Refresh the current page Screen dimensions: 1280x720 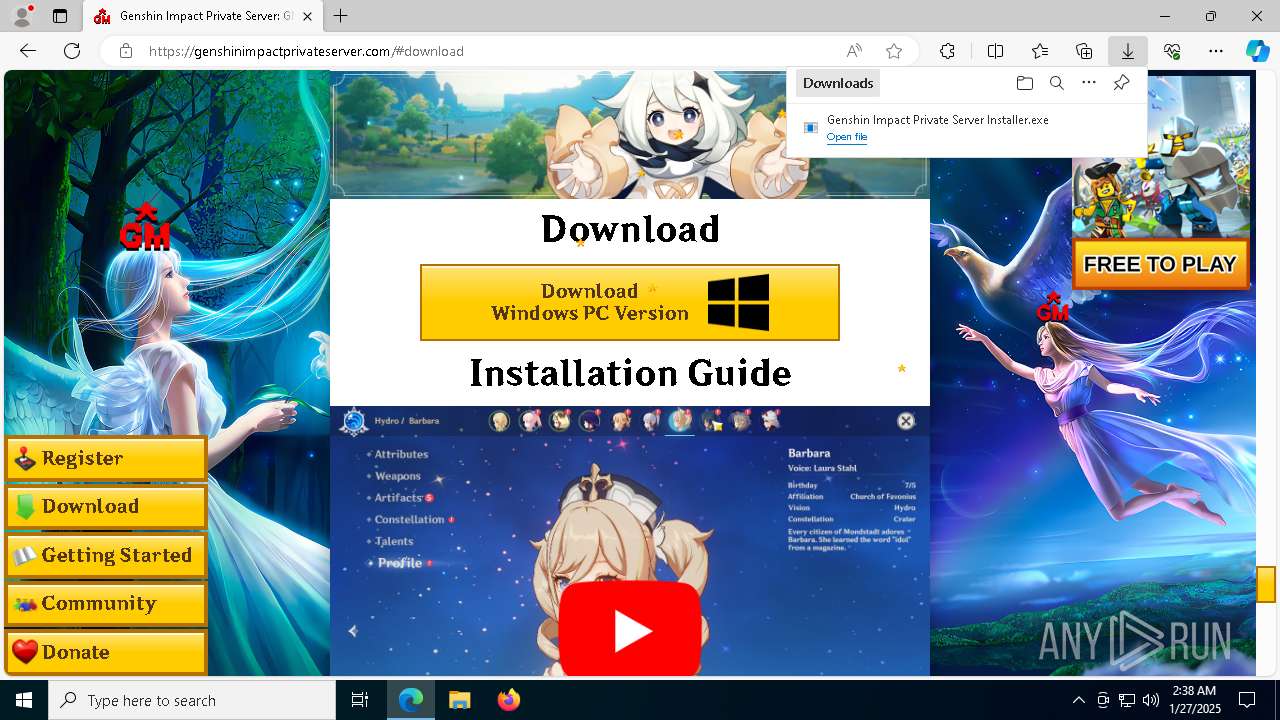click(72, 51)
